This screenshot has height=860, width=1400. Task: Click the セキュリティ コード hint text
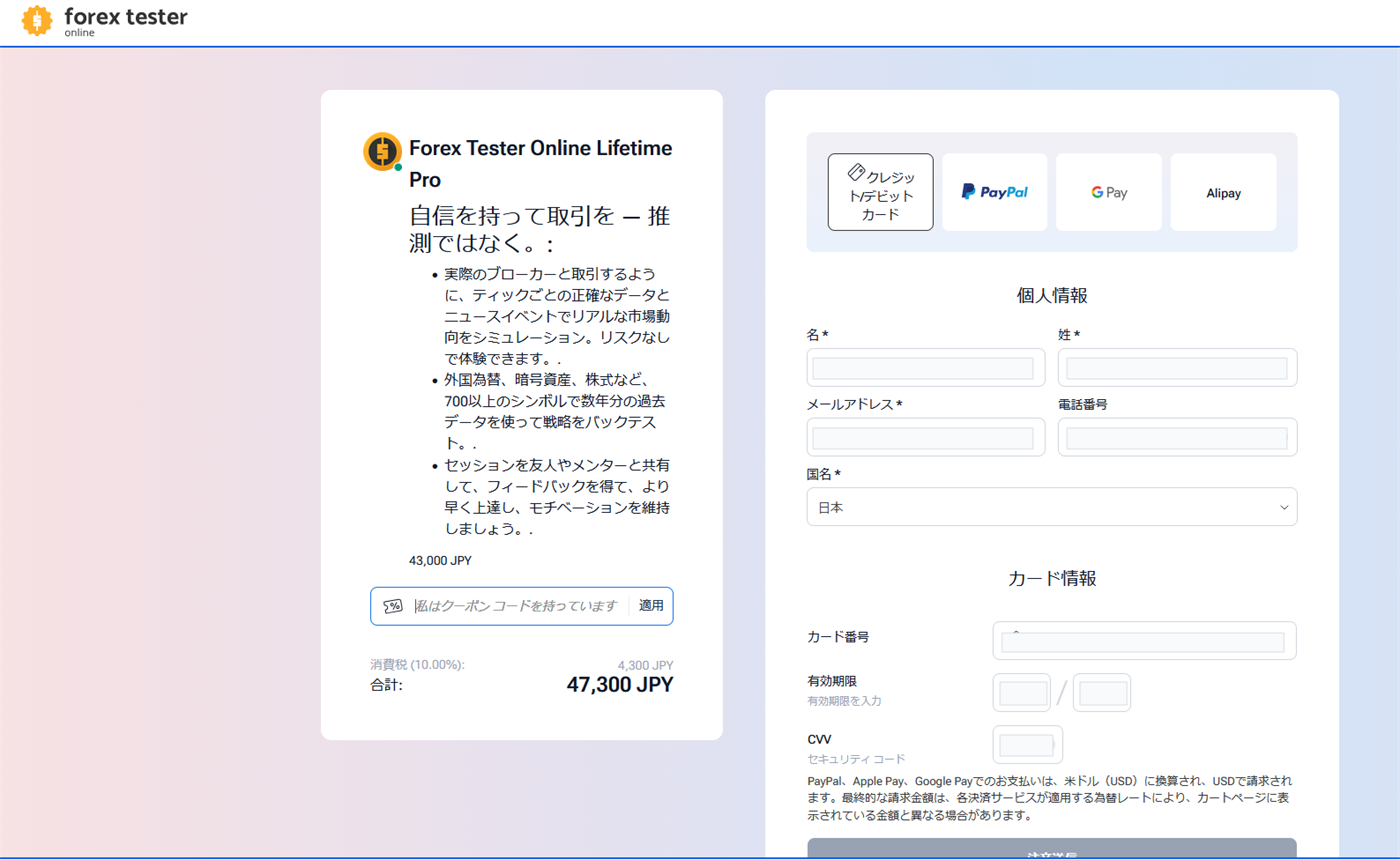tap(856, 760)
